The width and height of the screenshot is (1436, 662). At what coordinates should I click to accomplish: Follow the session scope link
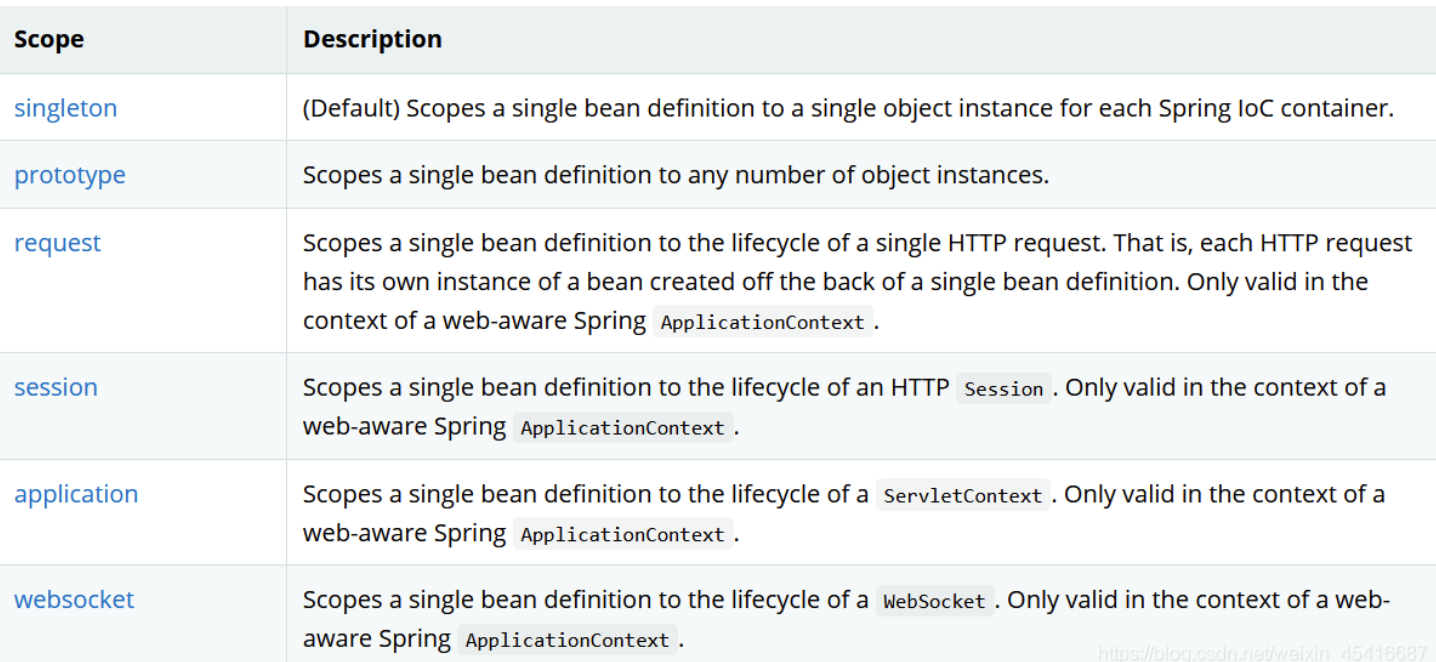(x=56, y=387)
